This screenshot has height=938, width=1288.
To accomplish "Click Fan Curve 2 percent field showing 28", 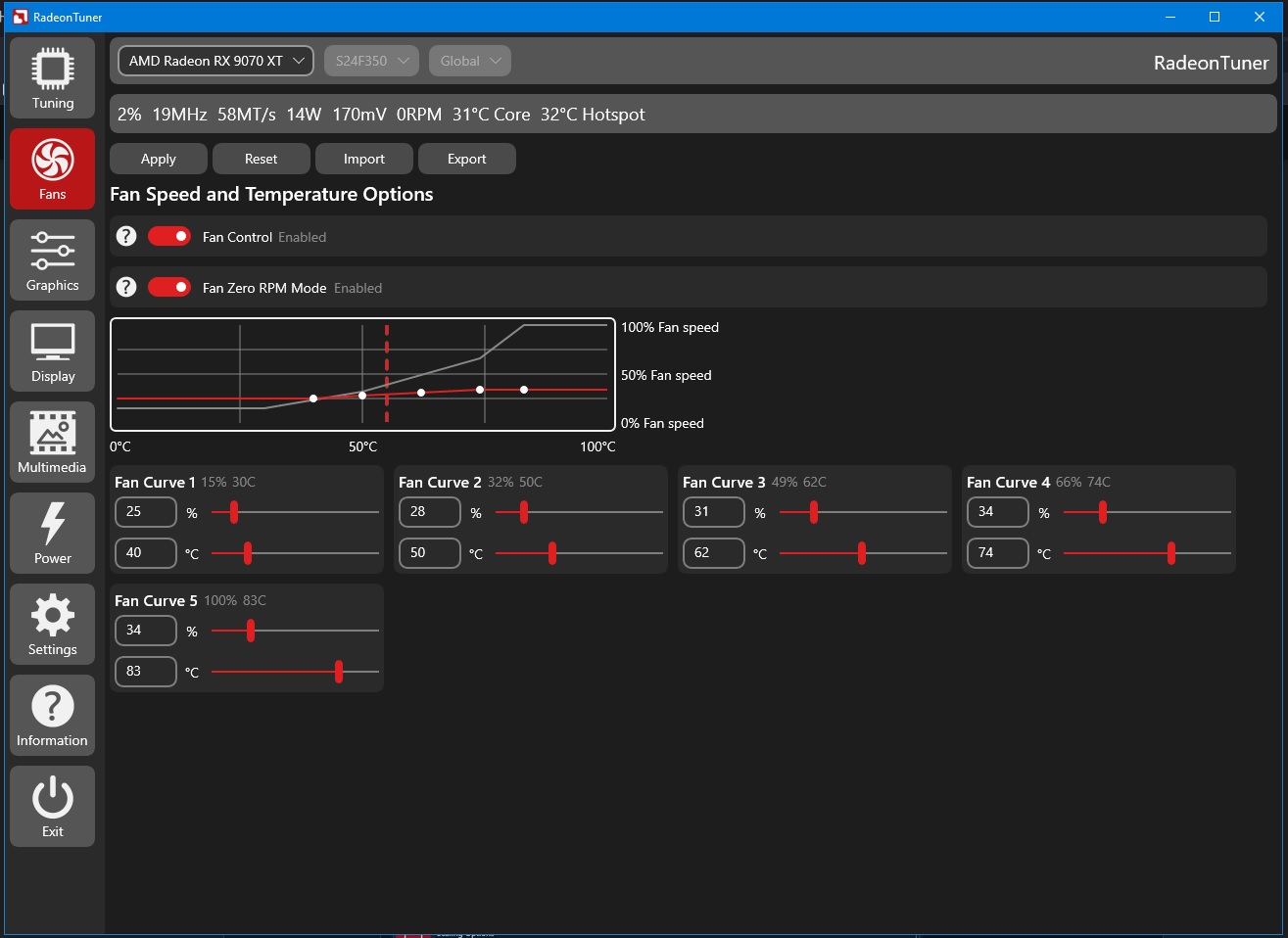I will (430, 512).
